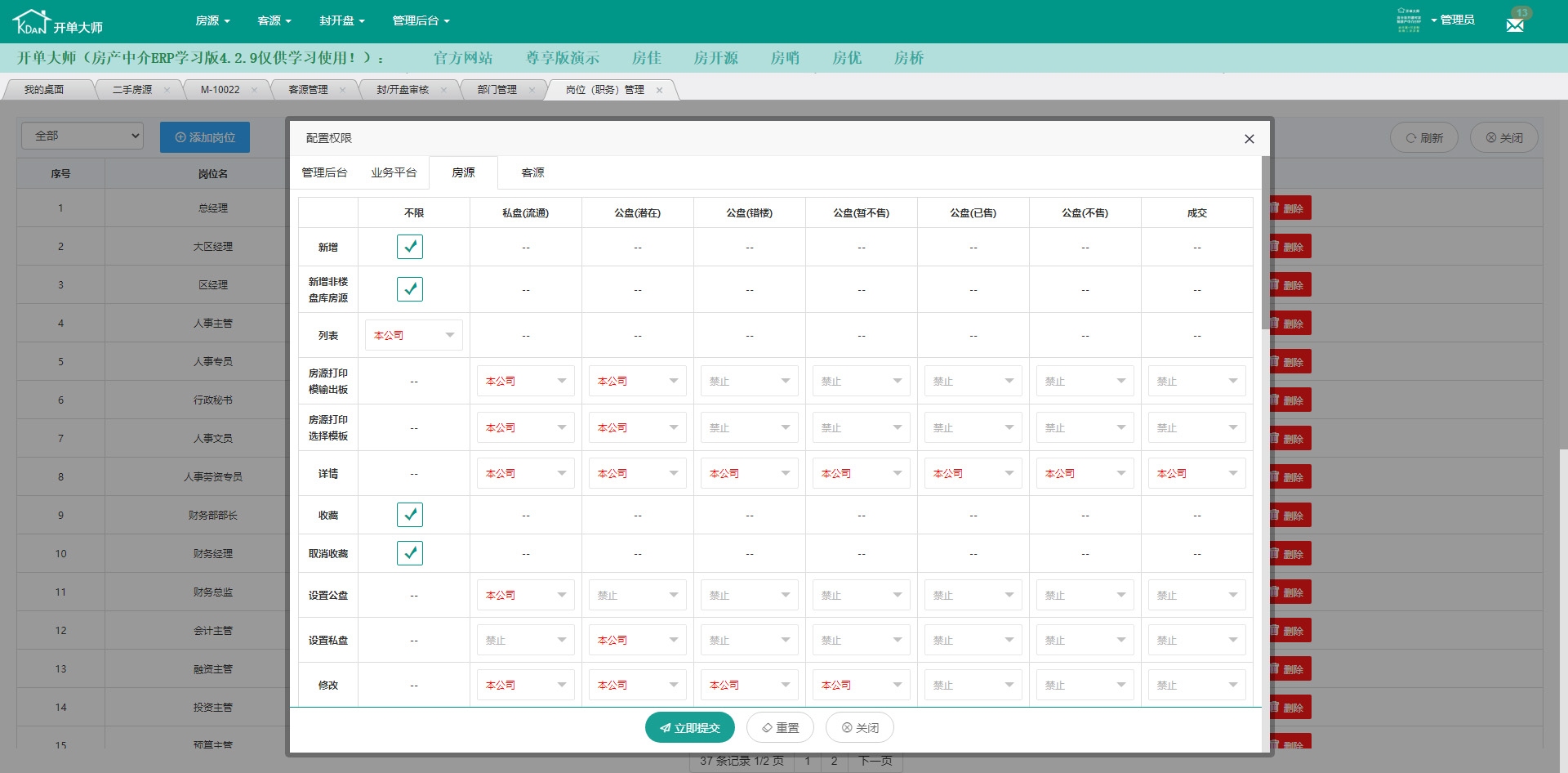The image size is (1568, 773).
Task: Click the 添加岗位 button
Action: pos(205,137)
